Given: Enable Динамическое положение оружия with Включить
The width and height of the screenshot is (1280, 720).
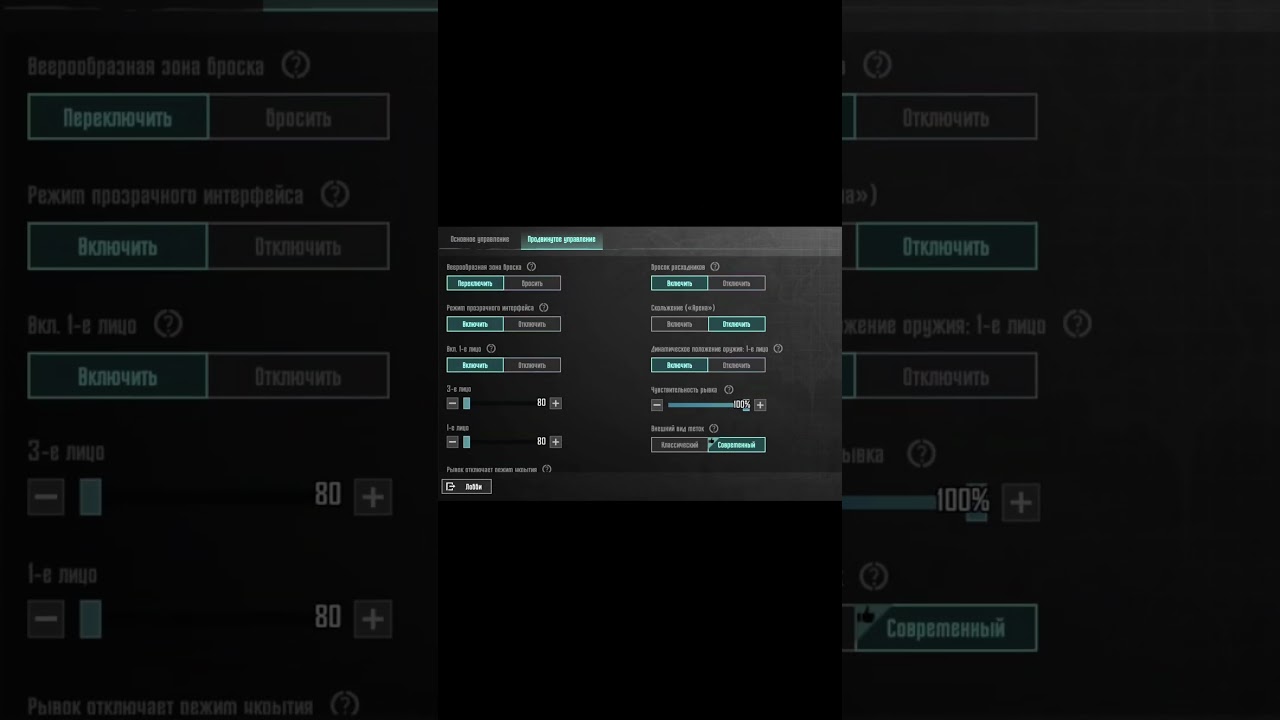Looking at the screenshot, I should tap(680, 365).
